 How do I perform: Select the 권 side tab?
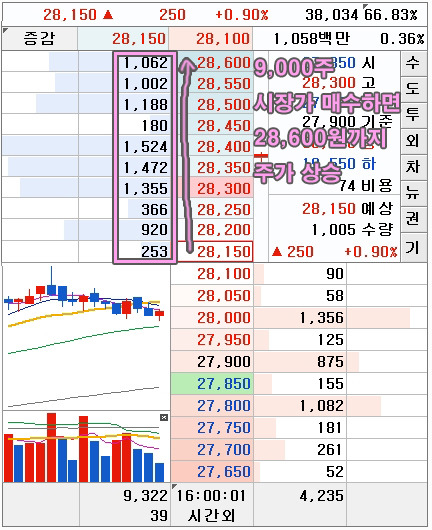coord(412,219)
